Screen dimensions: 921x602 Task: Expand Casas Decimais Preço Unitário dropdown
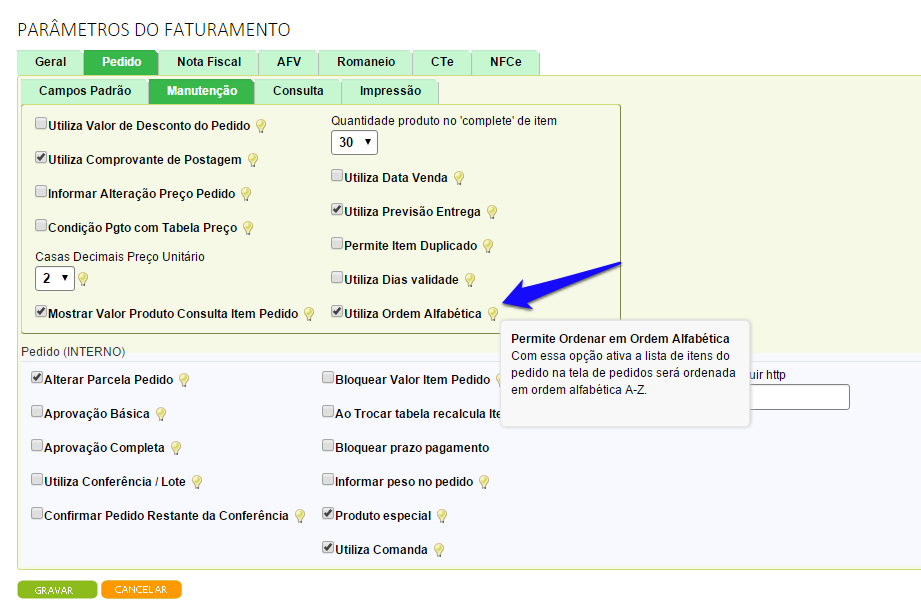click(x=54, y=278)
